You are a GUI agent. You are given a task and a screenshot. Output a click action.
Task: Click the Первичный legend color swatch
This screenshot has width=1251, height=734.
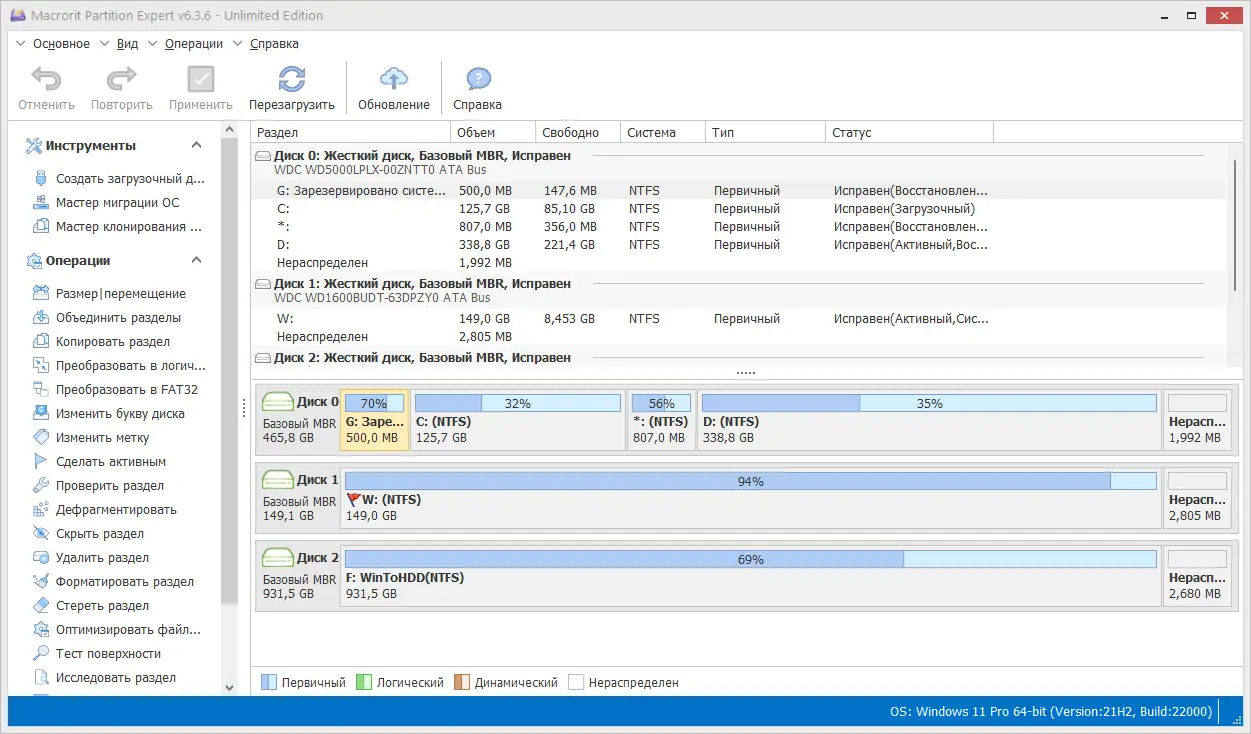click(269, 683)
